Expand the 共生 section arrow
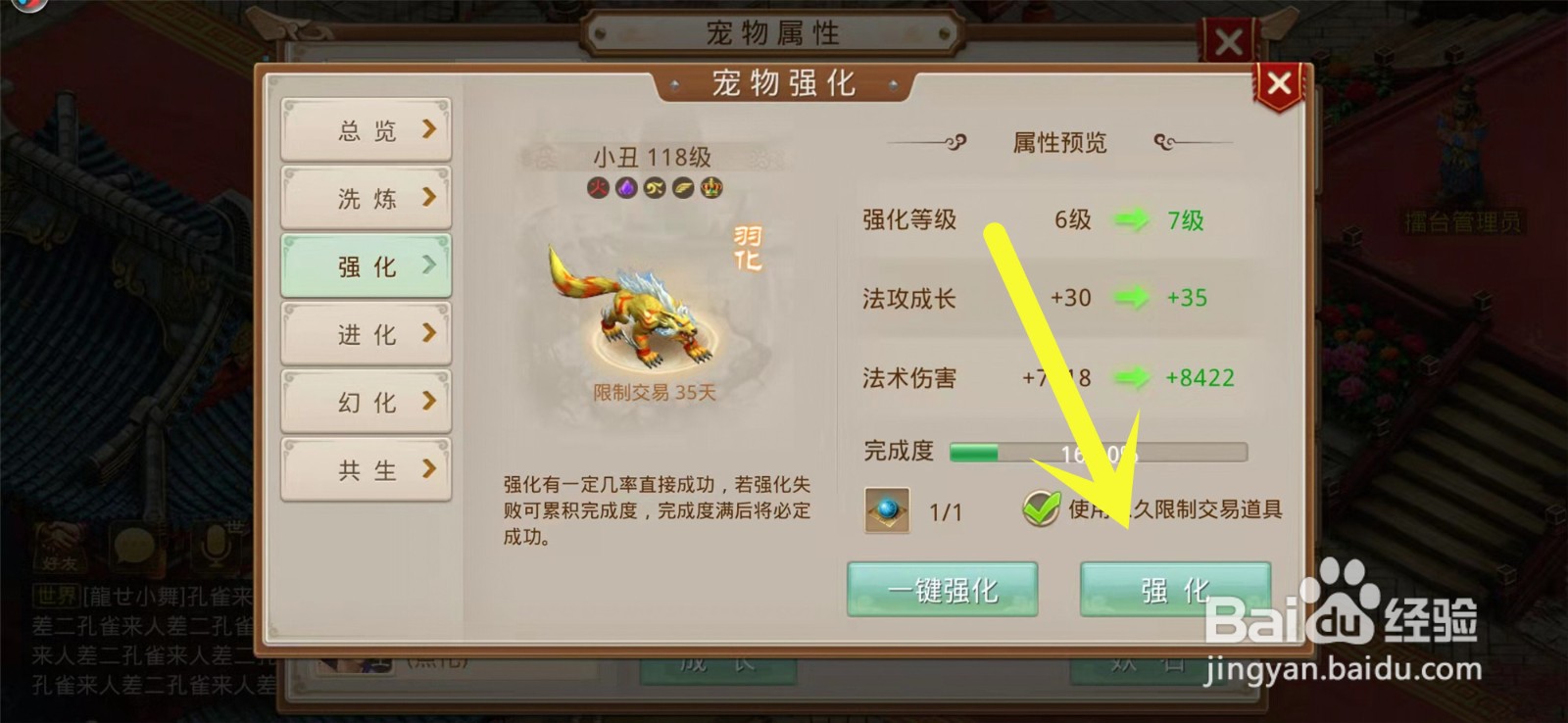Screen dimensions: 1568x723 pyautogui.click(x=428, y=468)
